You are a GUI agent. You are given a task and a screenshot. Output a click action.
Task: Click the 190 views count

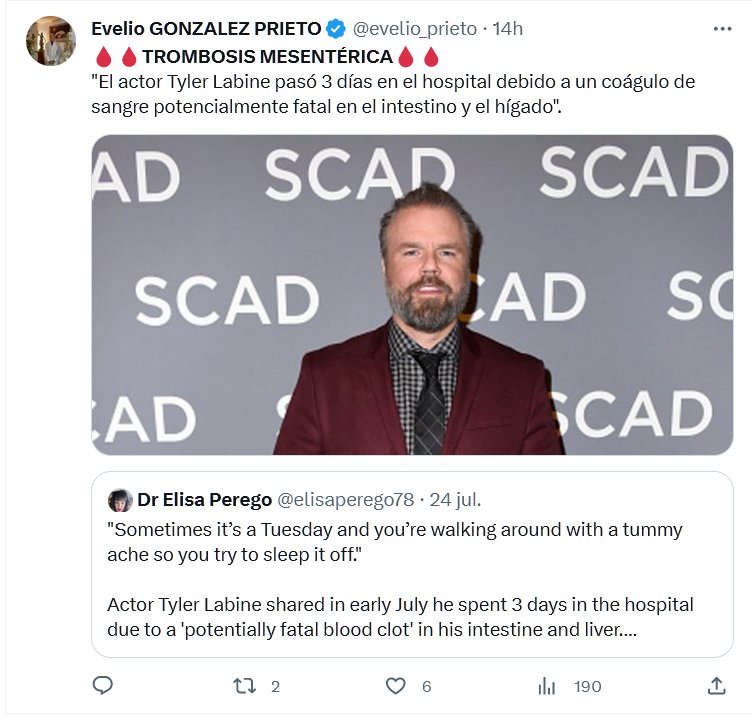click(587, 686)
